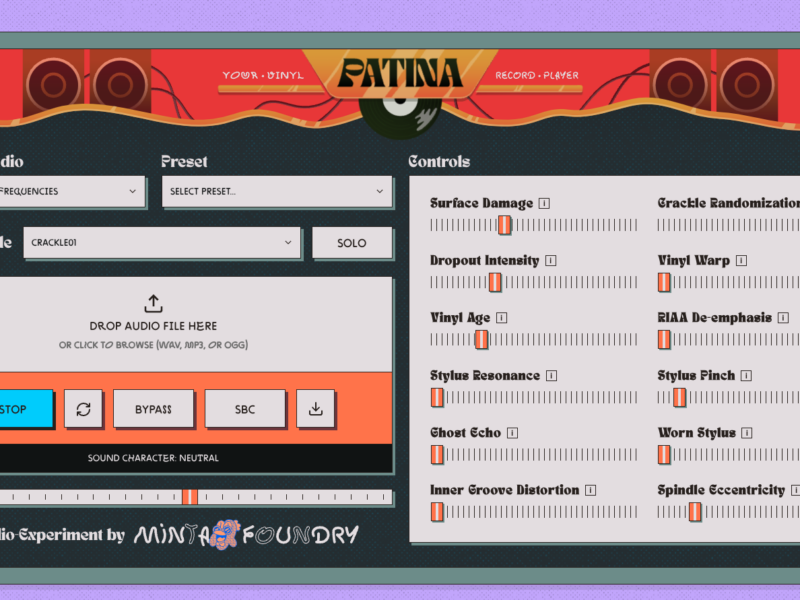
Task: Click the drop audio file area
Action: click(196, 324)
